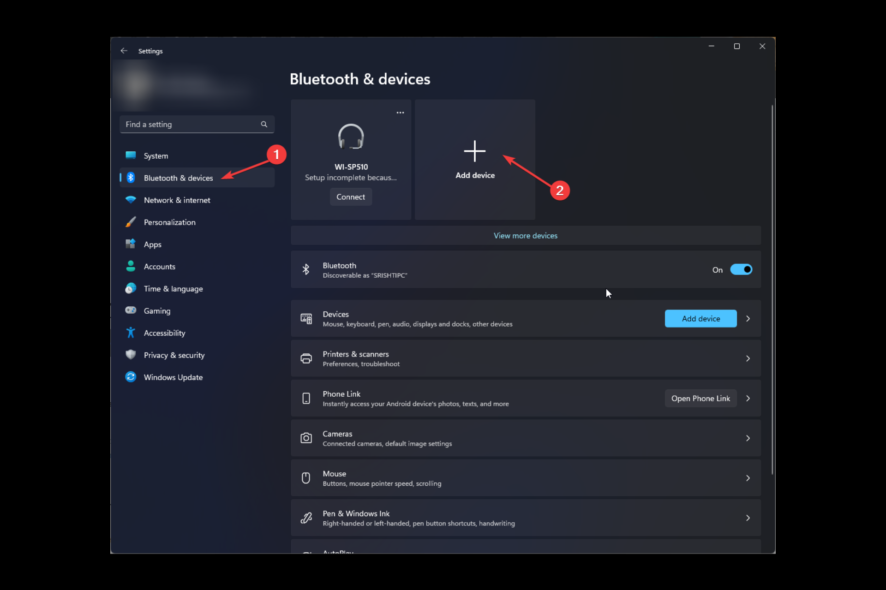The height and width of the screenshot is (590, 886).
Task: Connect the WI-SP510 headset
Action: coord(351,197)
